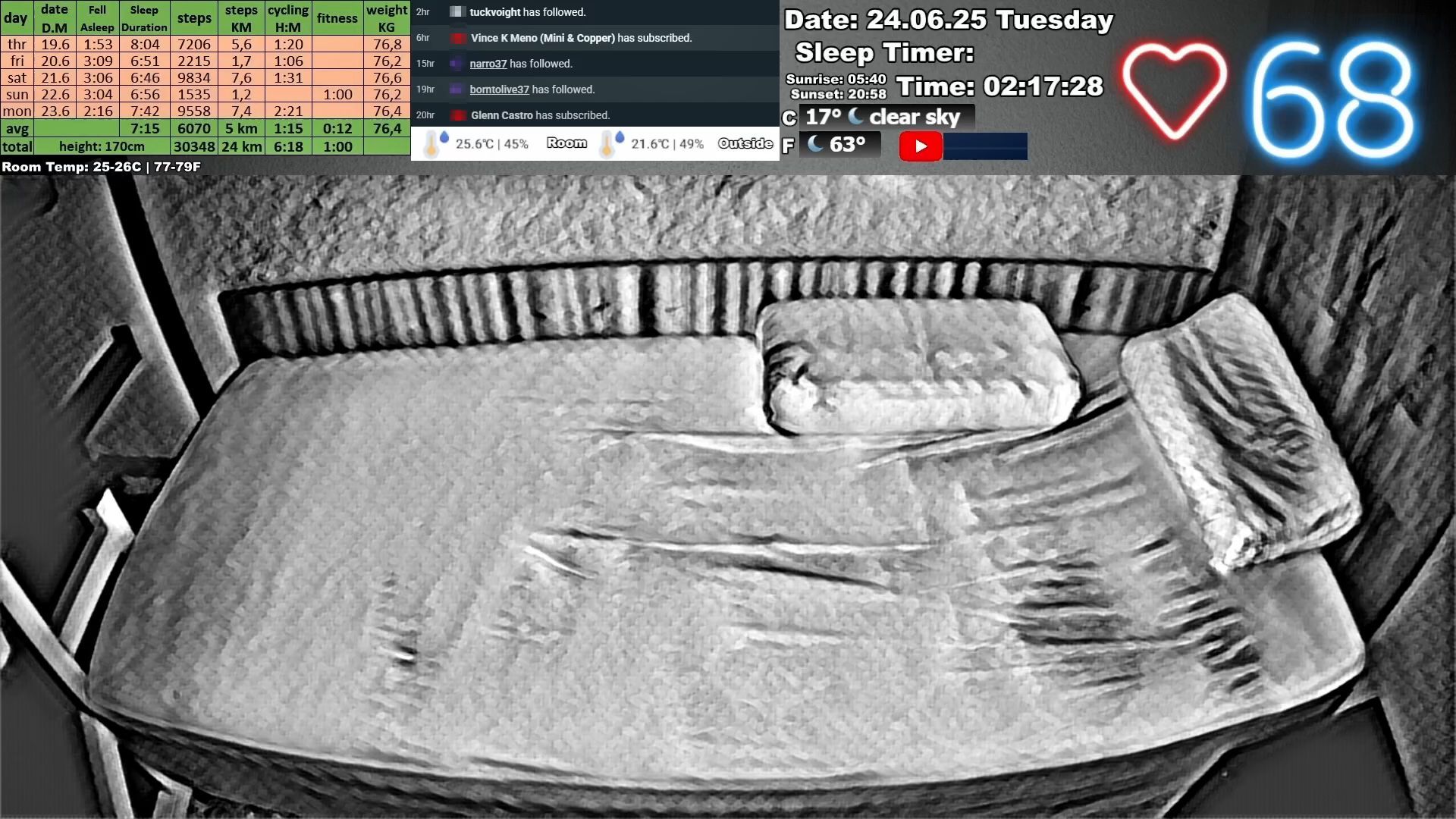The height and width of the screenshot is (819, 1456).
Task: Click the 30348 total steps cell
Action: (x=194, y=146)
